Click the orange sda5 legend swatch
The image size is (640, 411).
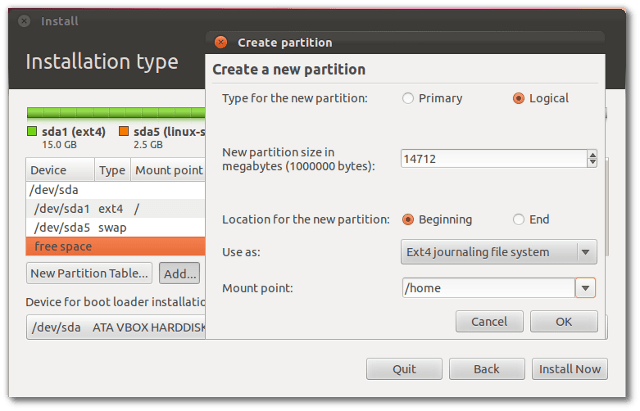(124, 131)
